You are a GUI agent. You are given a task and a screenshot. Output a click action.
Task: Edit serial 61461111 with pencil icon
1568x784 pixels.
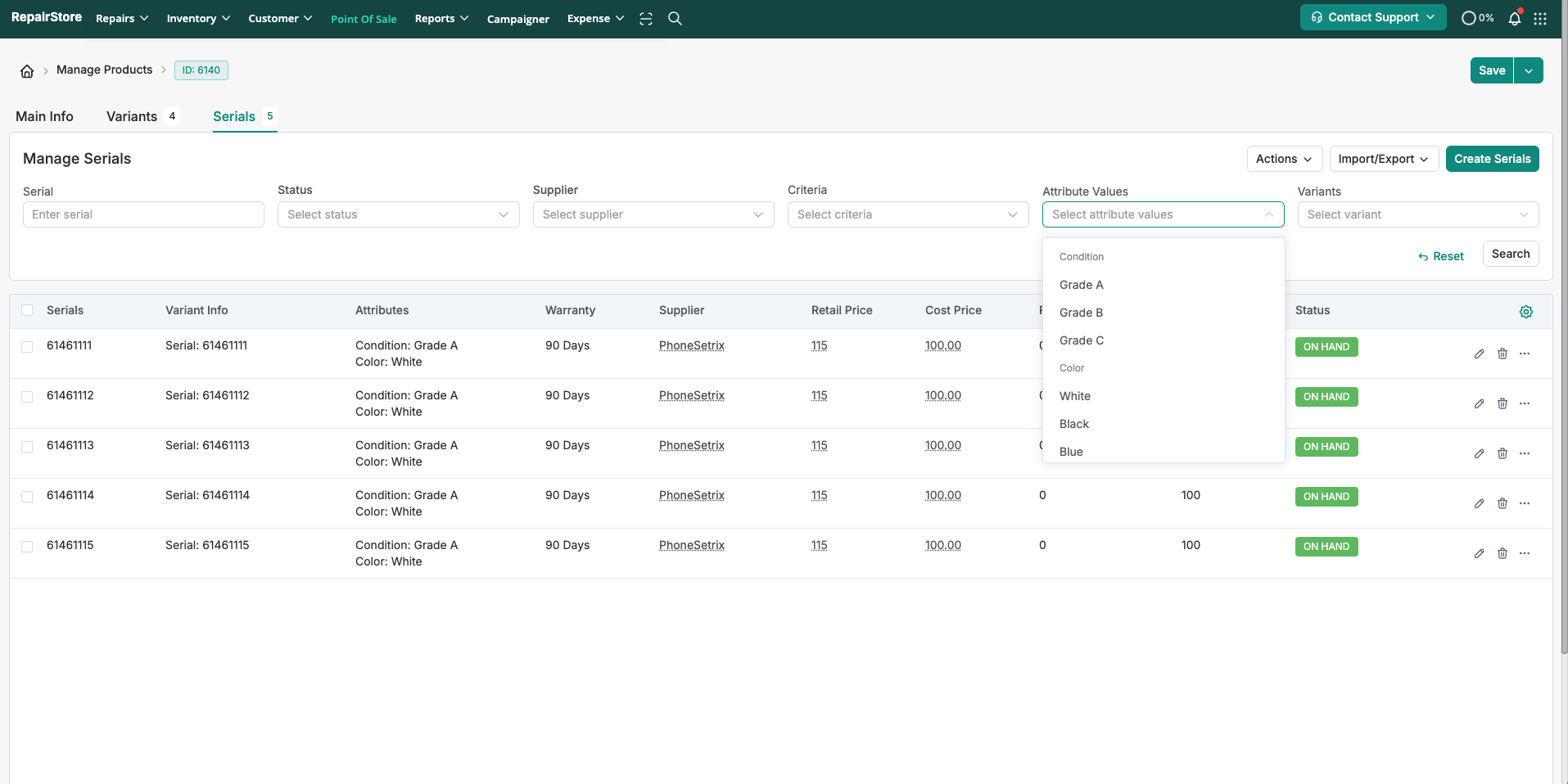[1479, 354]
